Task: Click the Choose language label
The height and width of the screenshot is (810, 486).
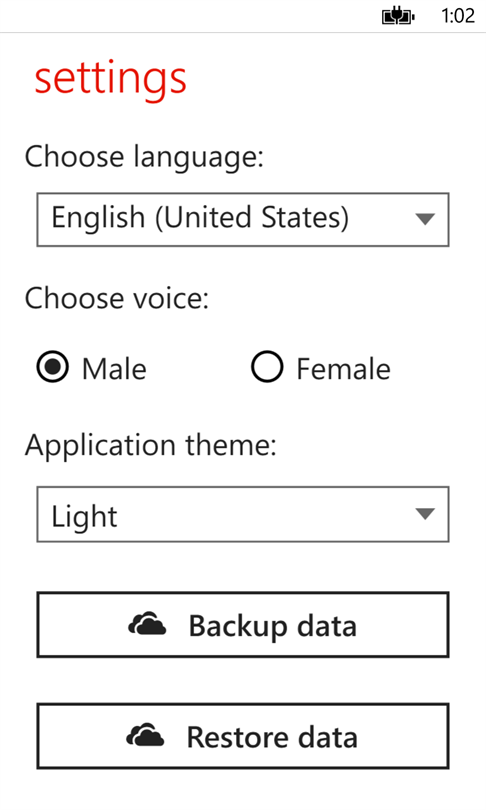Action: [x=144, y=157]
